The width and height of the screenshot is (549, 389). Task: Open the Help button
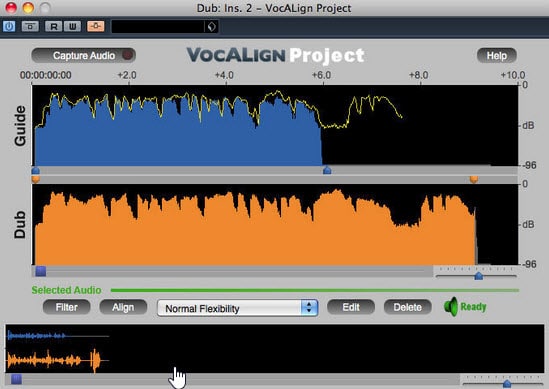tap(496, 55)
